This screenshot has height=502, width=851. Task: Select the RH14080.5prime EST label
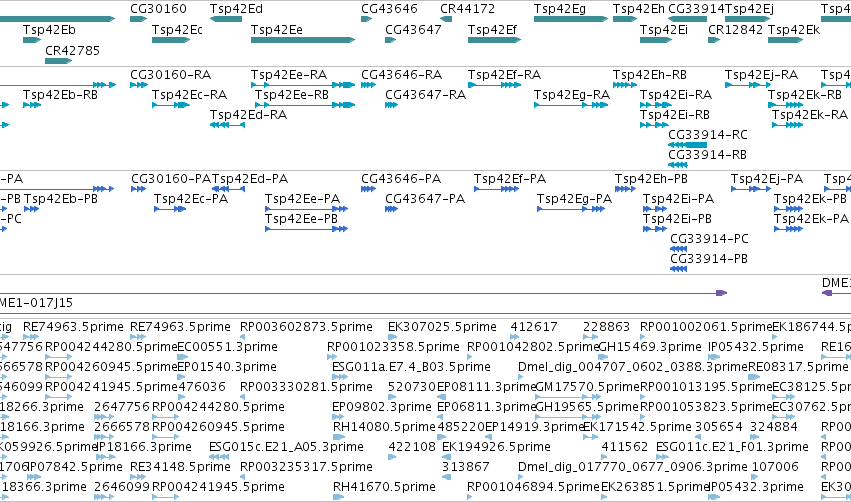(384, 427)
